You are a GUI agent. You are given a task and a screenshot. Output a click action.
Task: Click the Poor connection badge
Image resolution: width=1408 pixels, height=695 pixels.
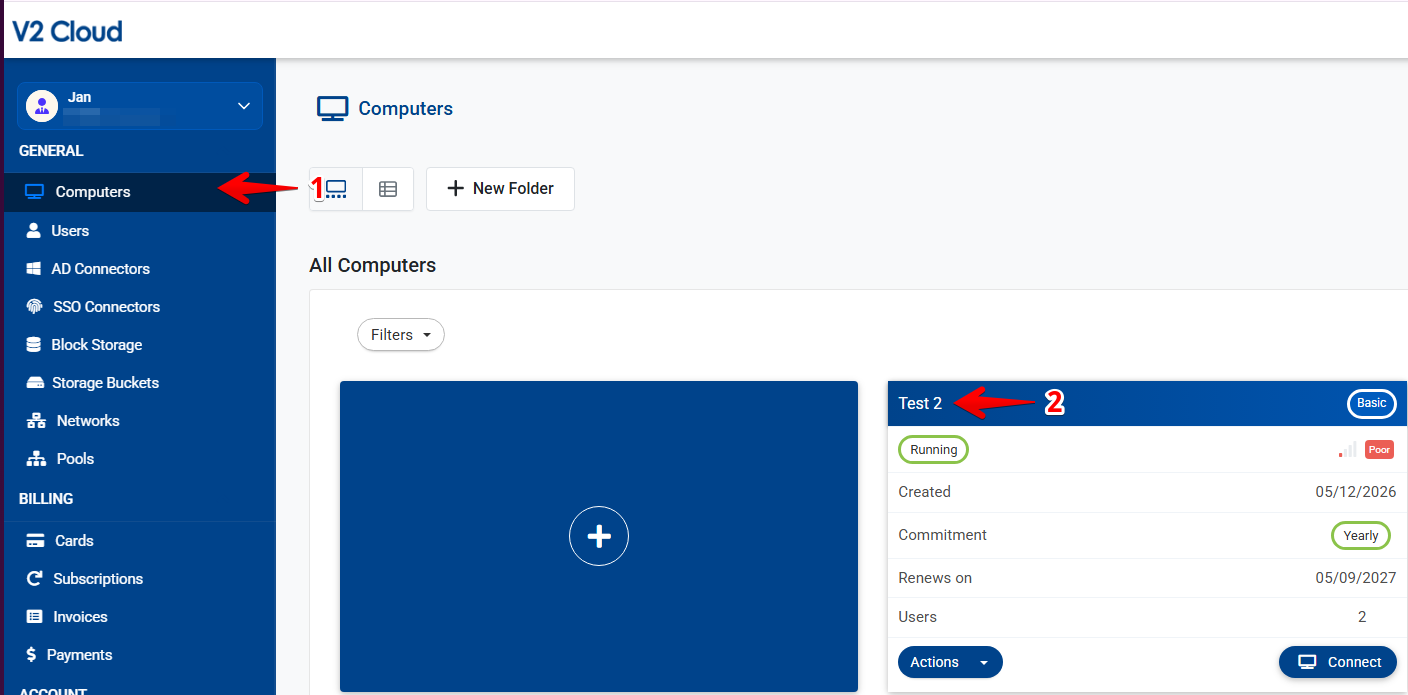click(1380, 450)
